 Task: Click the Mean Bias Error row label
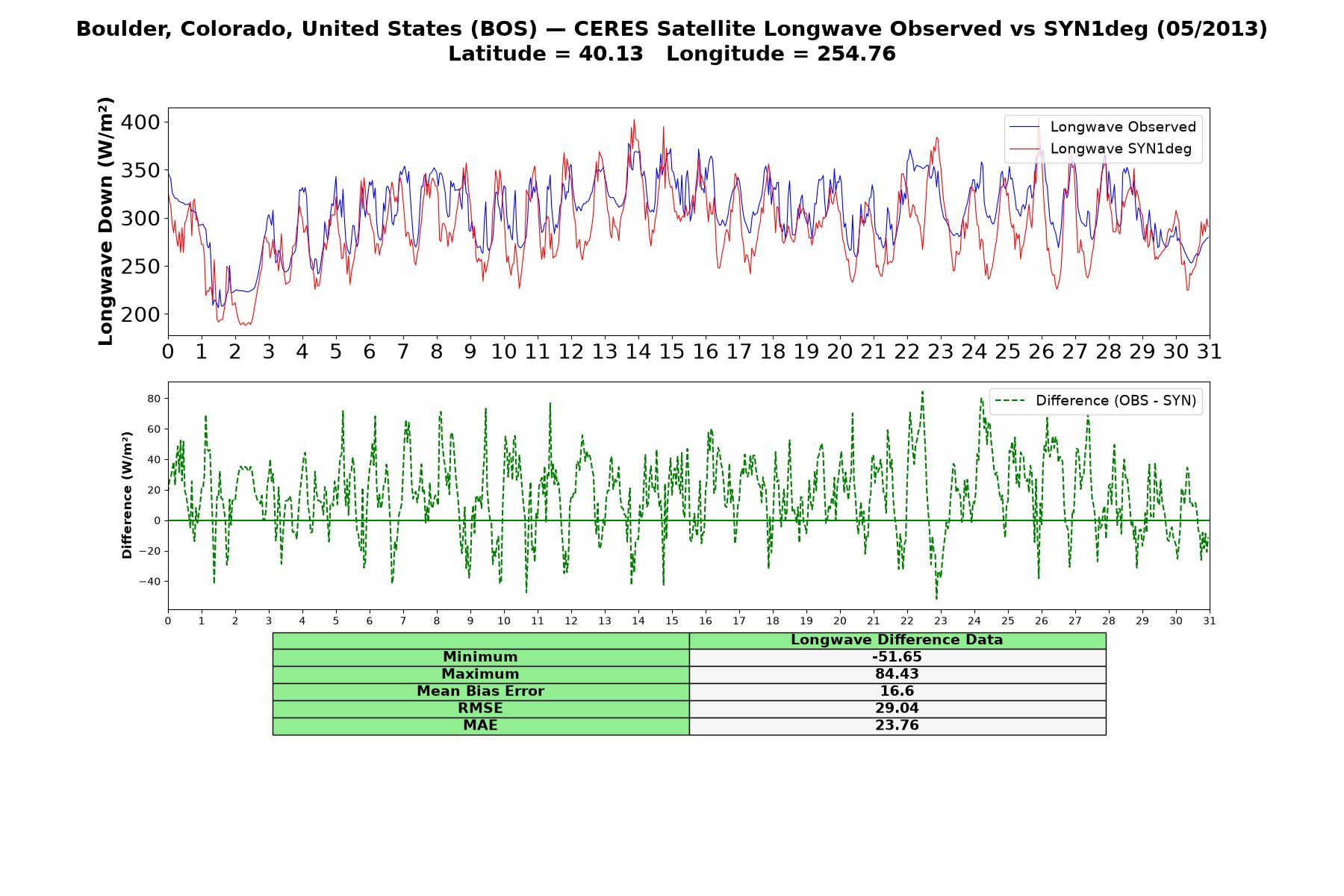(481, 691)
